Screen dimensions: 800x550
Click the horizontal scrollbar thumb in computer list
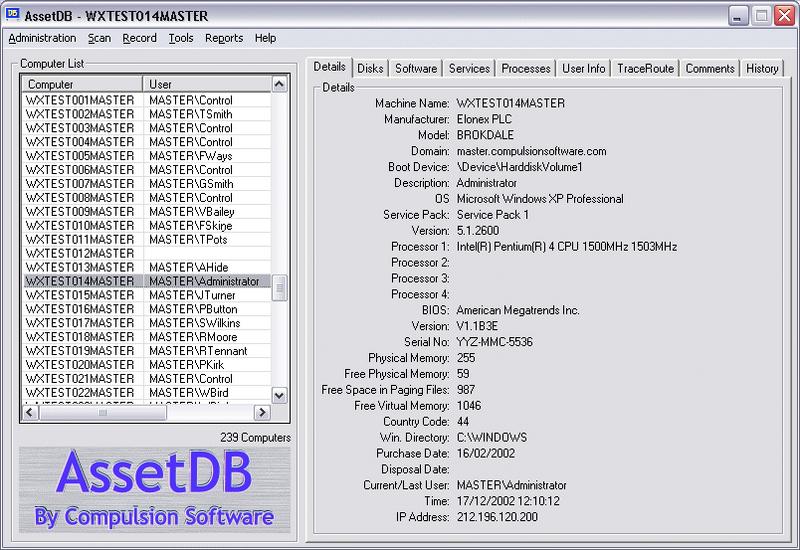pos(103,412)
